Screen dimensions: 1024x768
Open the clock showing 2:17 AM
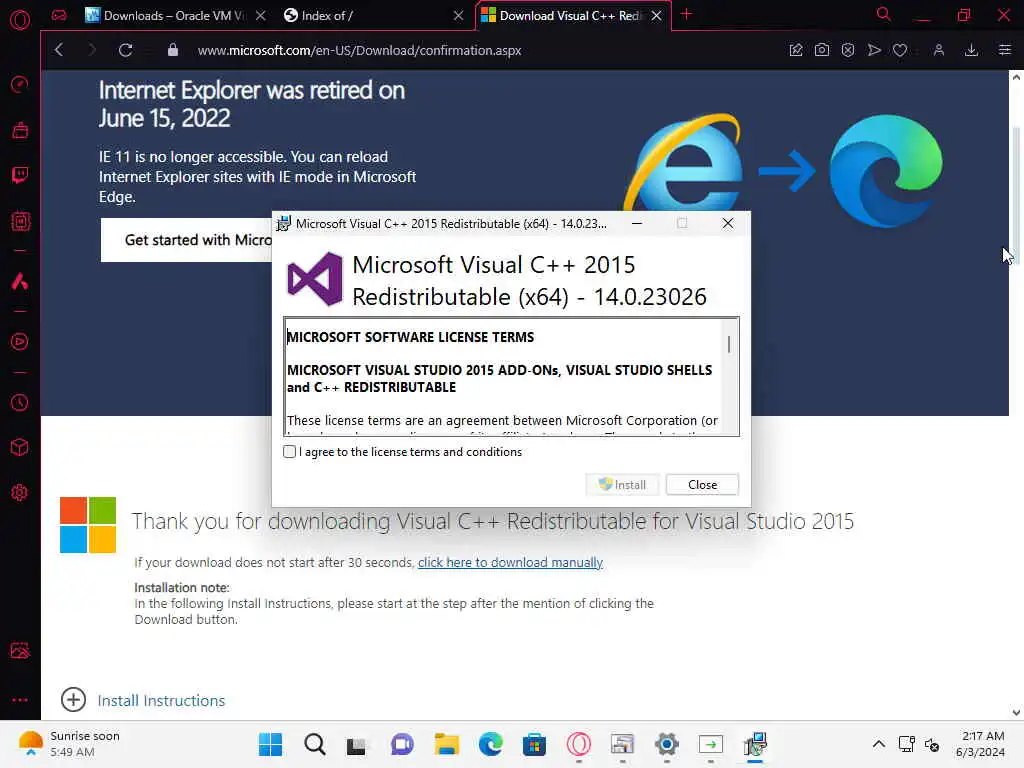click(980, 744)
